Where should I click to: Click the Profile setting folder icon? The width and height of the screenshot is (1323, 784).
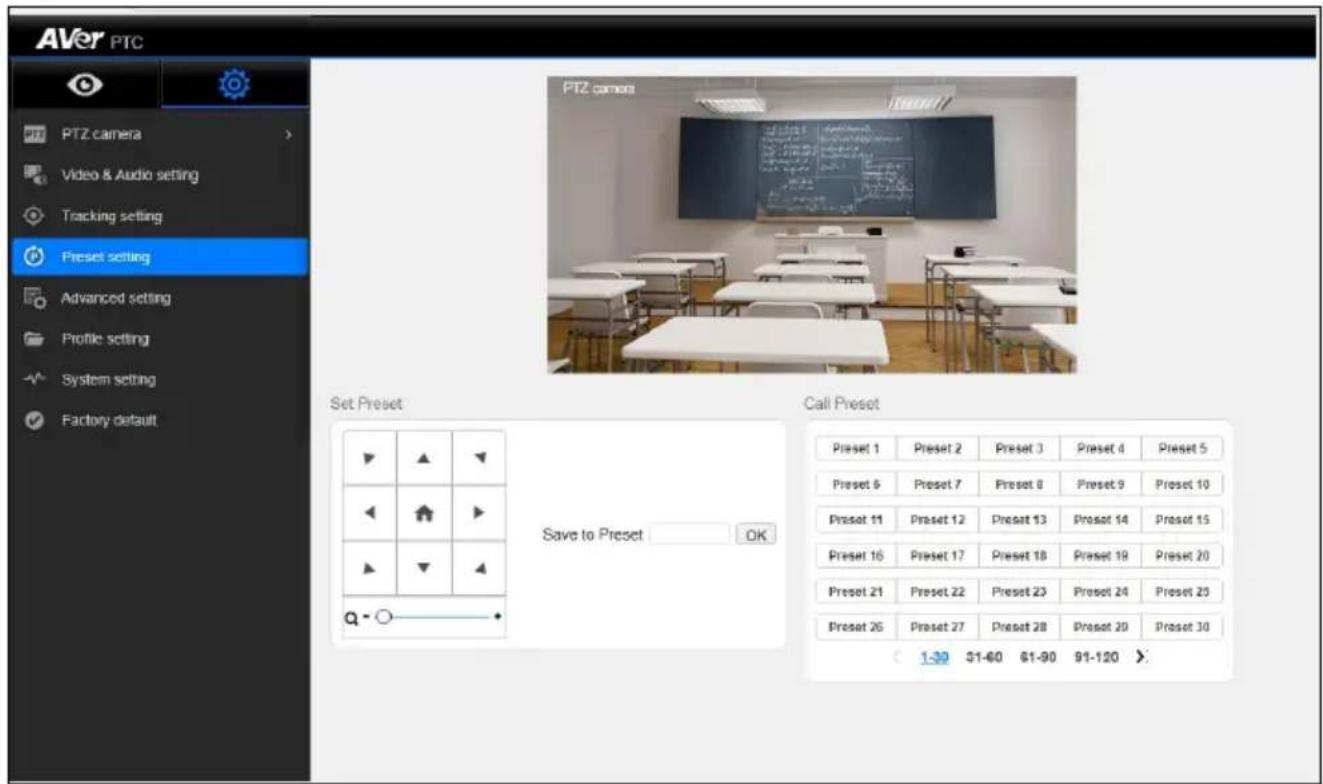[34, 339]
